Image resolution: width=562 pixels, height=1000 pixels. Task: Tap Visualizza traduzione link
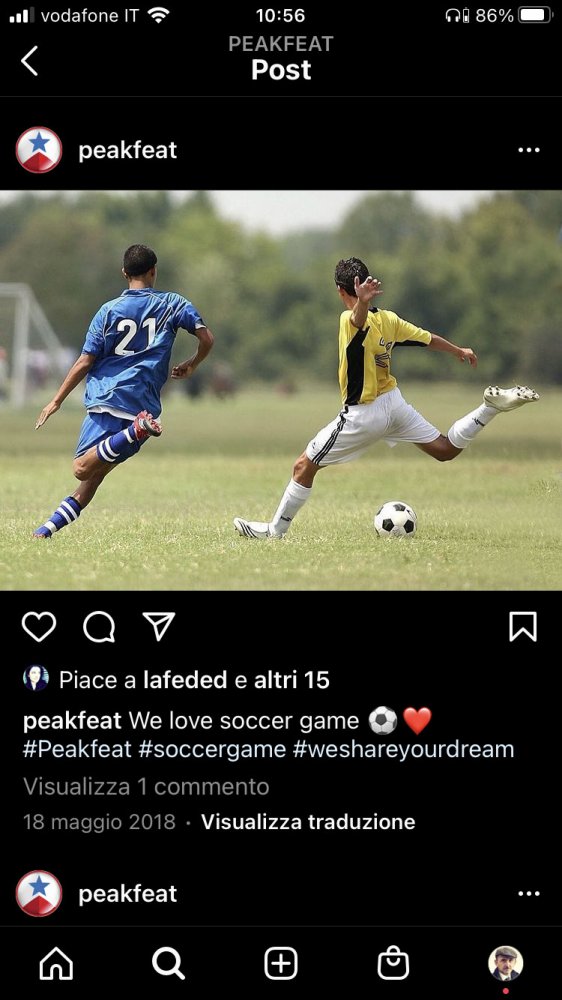(x=308, y=821)
